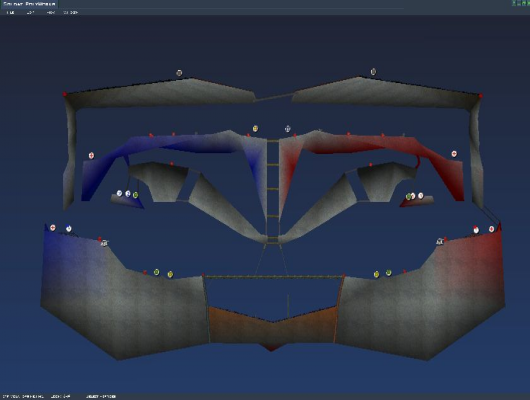Open the View menu
The image size is (530, 400).
pos(51,13)
